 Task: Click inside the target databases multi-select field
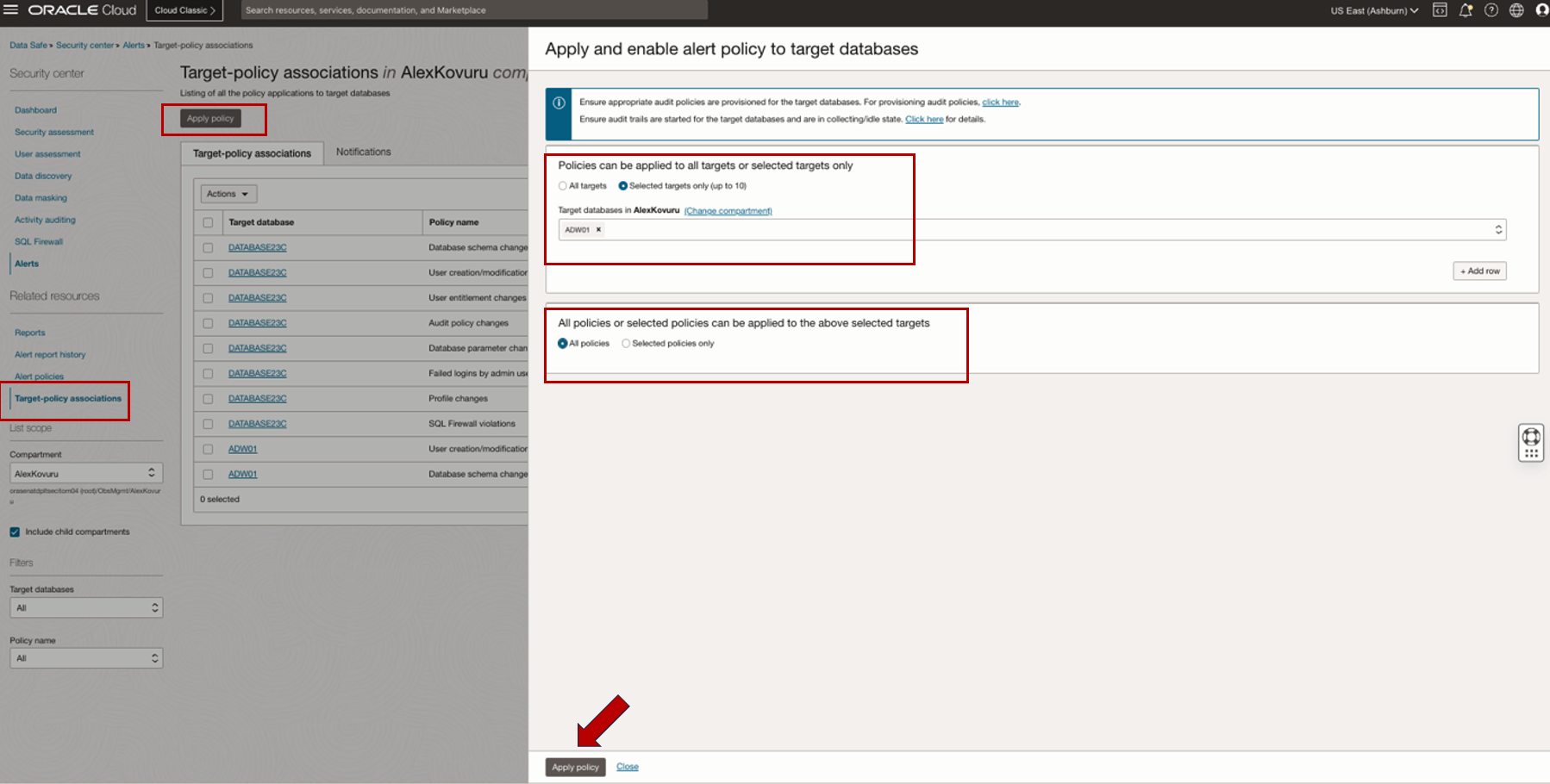[1032, 230]
